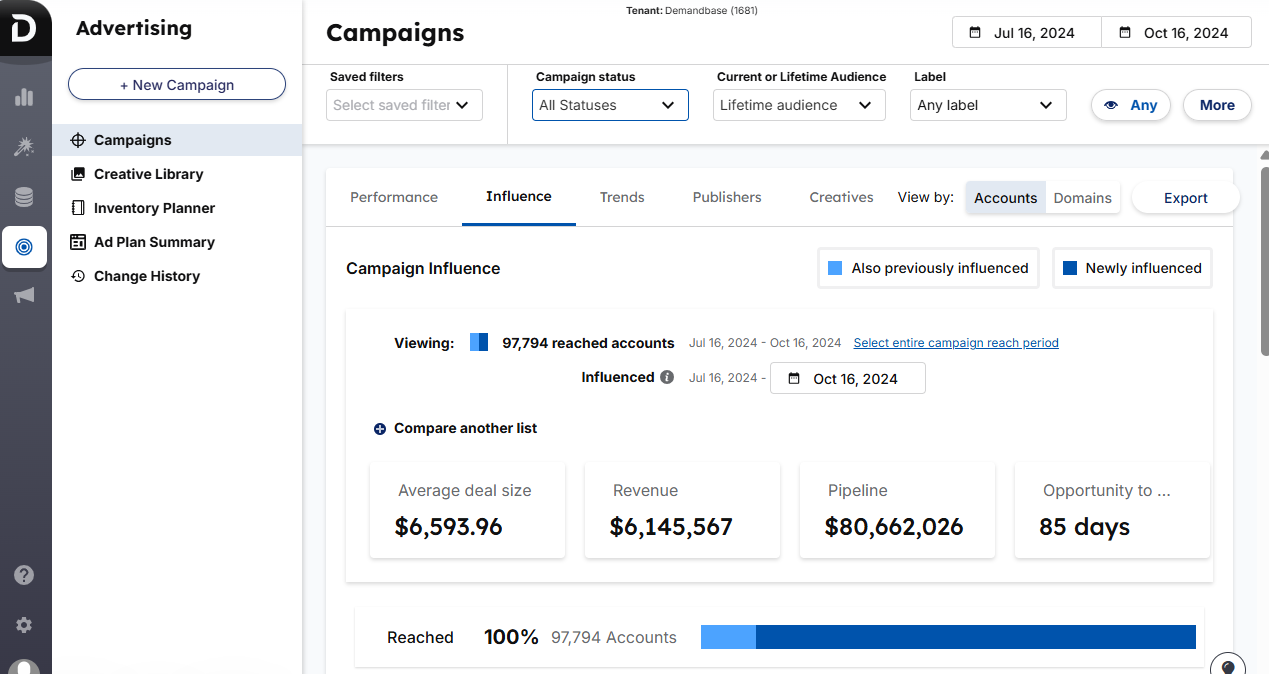
Task: Click the Reached 100% progress bar
Action: pos(947,636)
